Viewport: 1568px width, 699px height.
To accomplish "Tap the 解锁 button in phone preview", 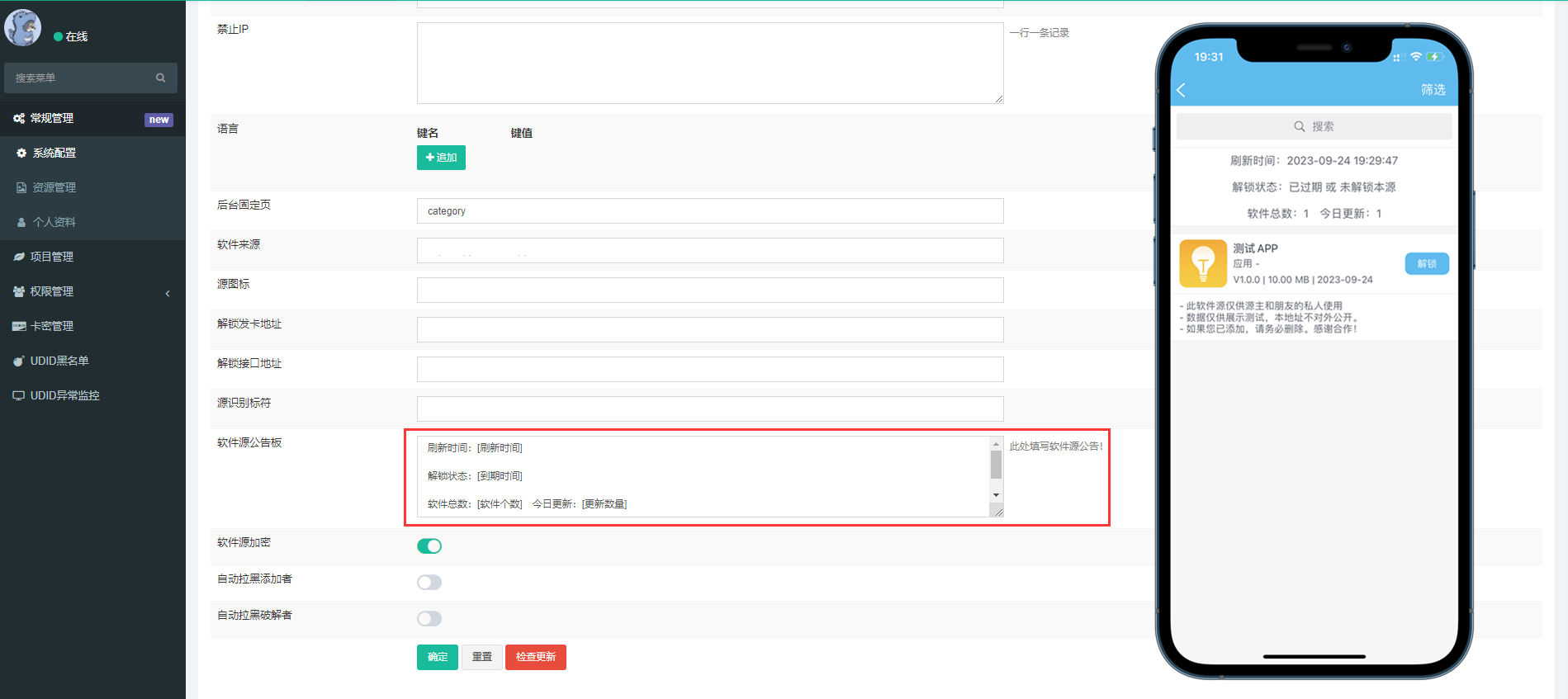I will (1427, 264).
